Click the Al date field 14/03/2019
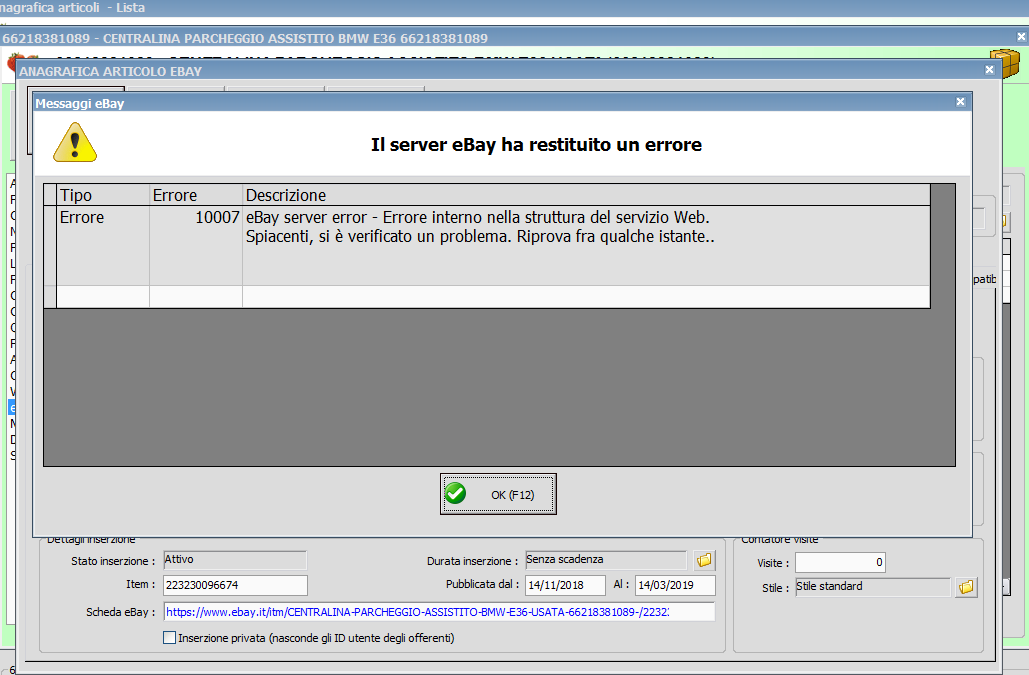This screenshot has width=1029, height=675. coord(675,585)
